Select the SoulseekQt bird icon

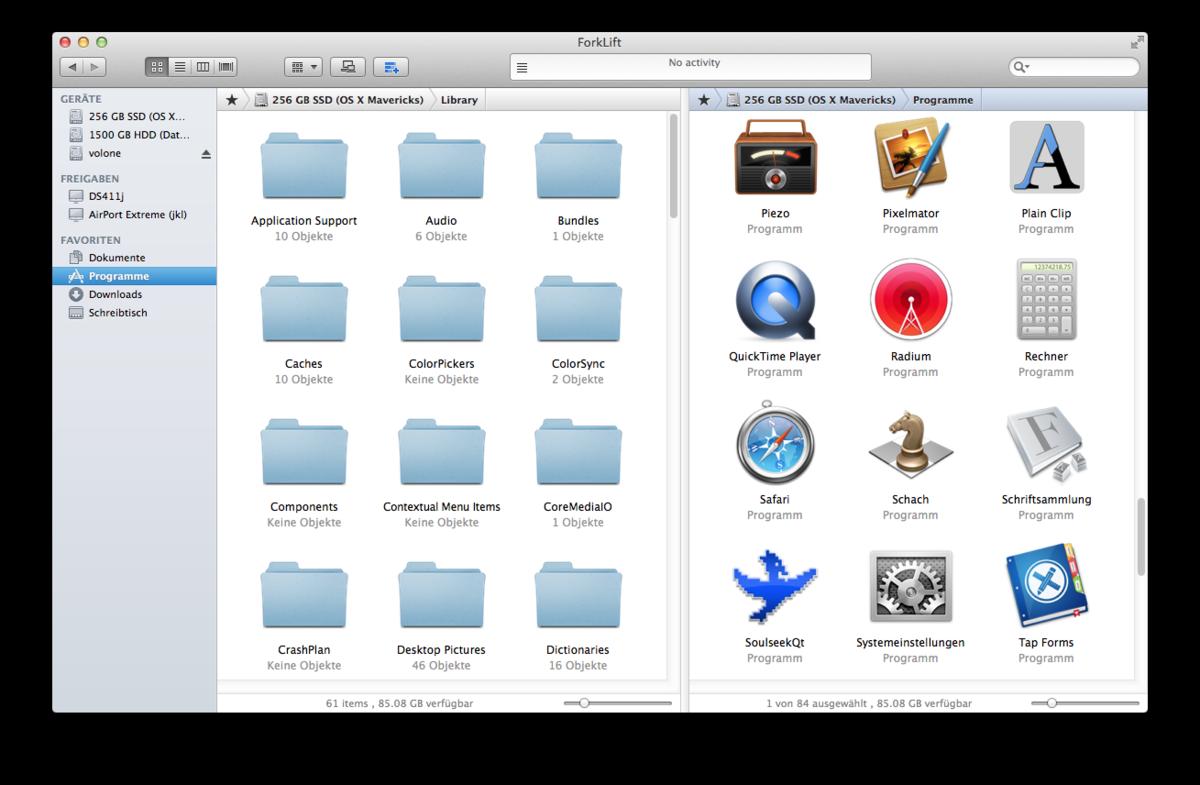point(775,587)
